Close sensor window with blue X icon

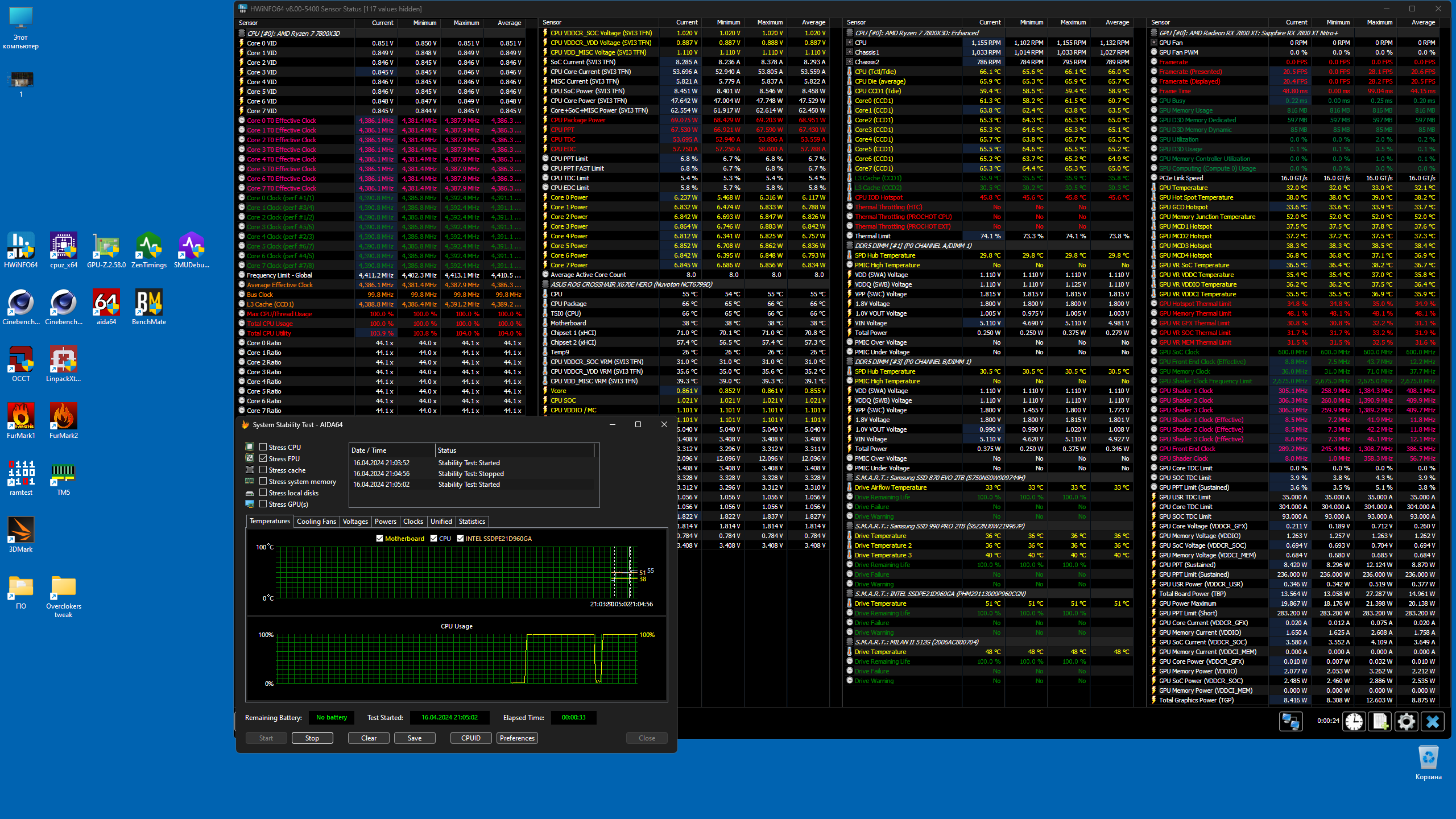pos(1432,721)
